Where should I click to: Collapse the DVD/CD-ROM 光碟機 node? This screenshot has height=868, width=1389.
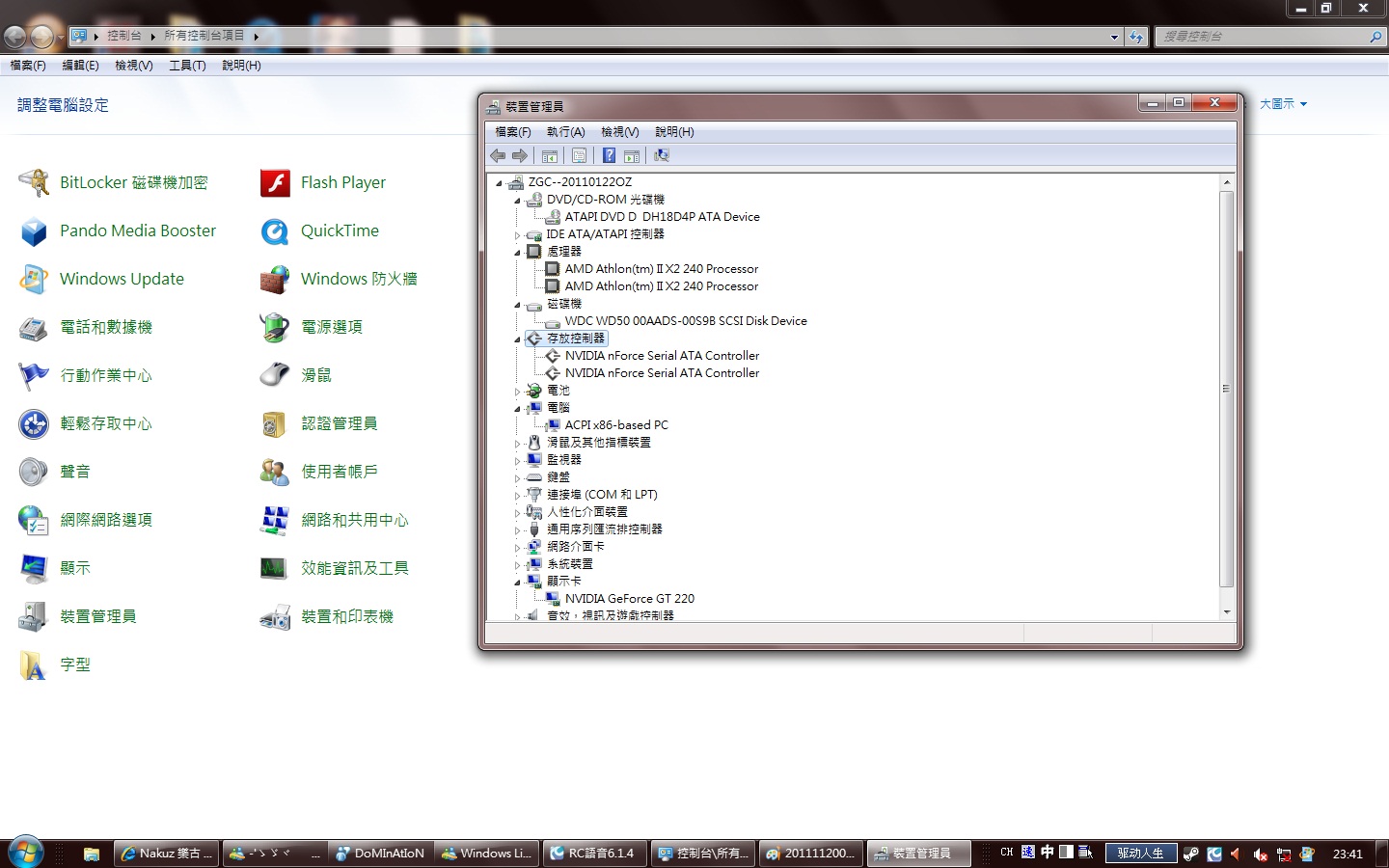point(518,201)
